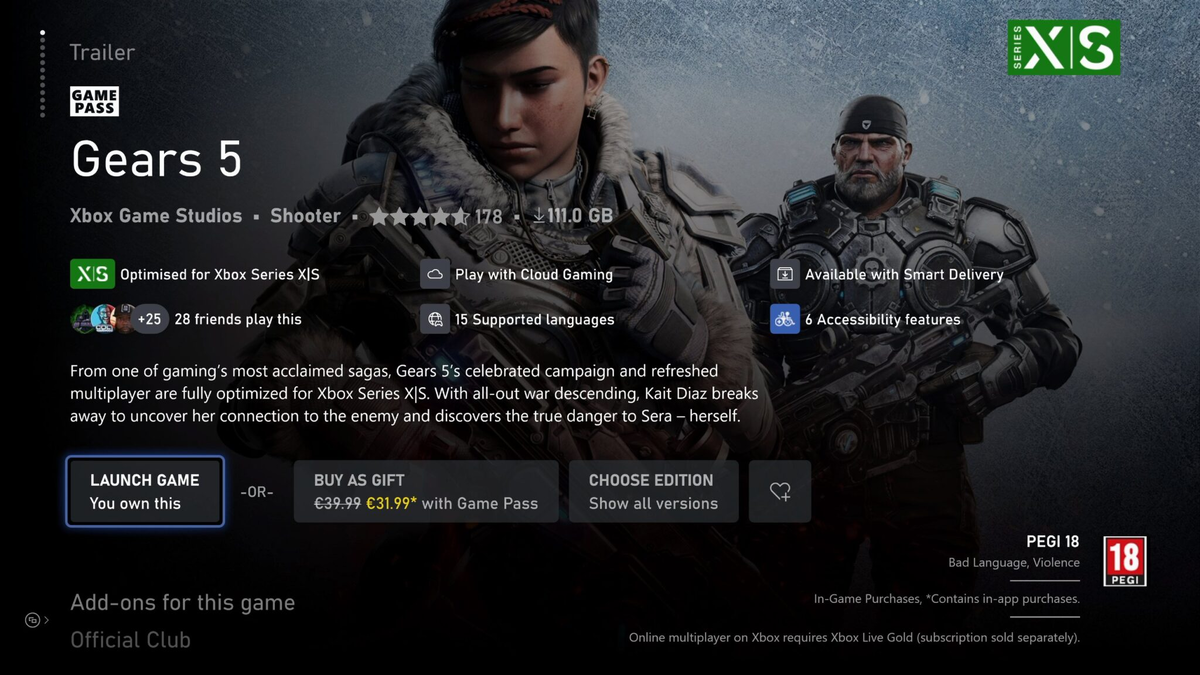
Task: Click the Xbox Series X|S optimised icon
Action: (92, 273)
